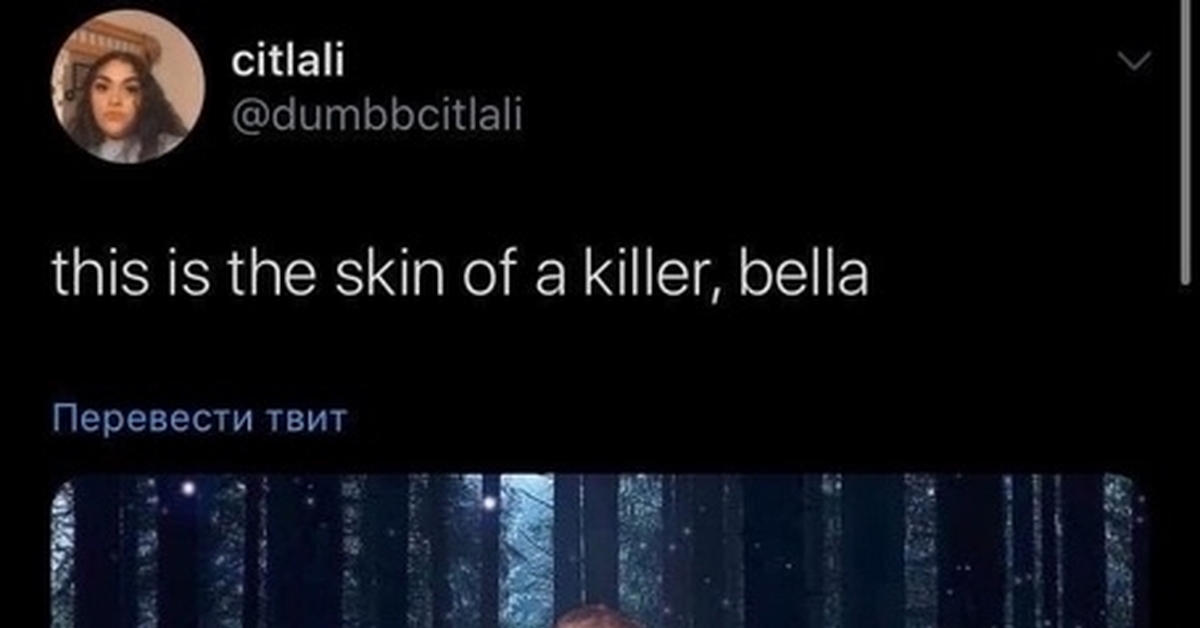The width and height of the screenshot is (1200, 628).
Task: Expand the down arrow beside citlali's name
Action: tap(1133, 62)
